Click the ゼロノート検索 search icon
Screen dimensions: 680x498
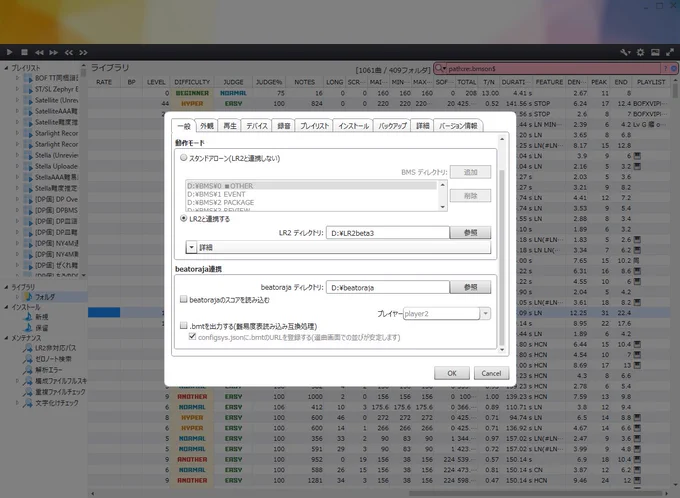tap(28, 359)
